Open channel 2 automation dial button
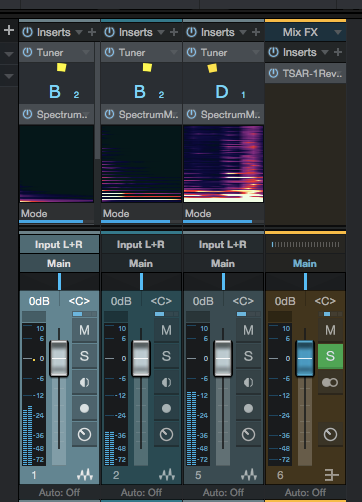The image size is (362, 502). click(x=166, y=434)
